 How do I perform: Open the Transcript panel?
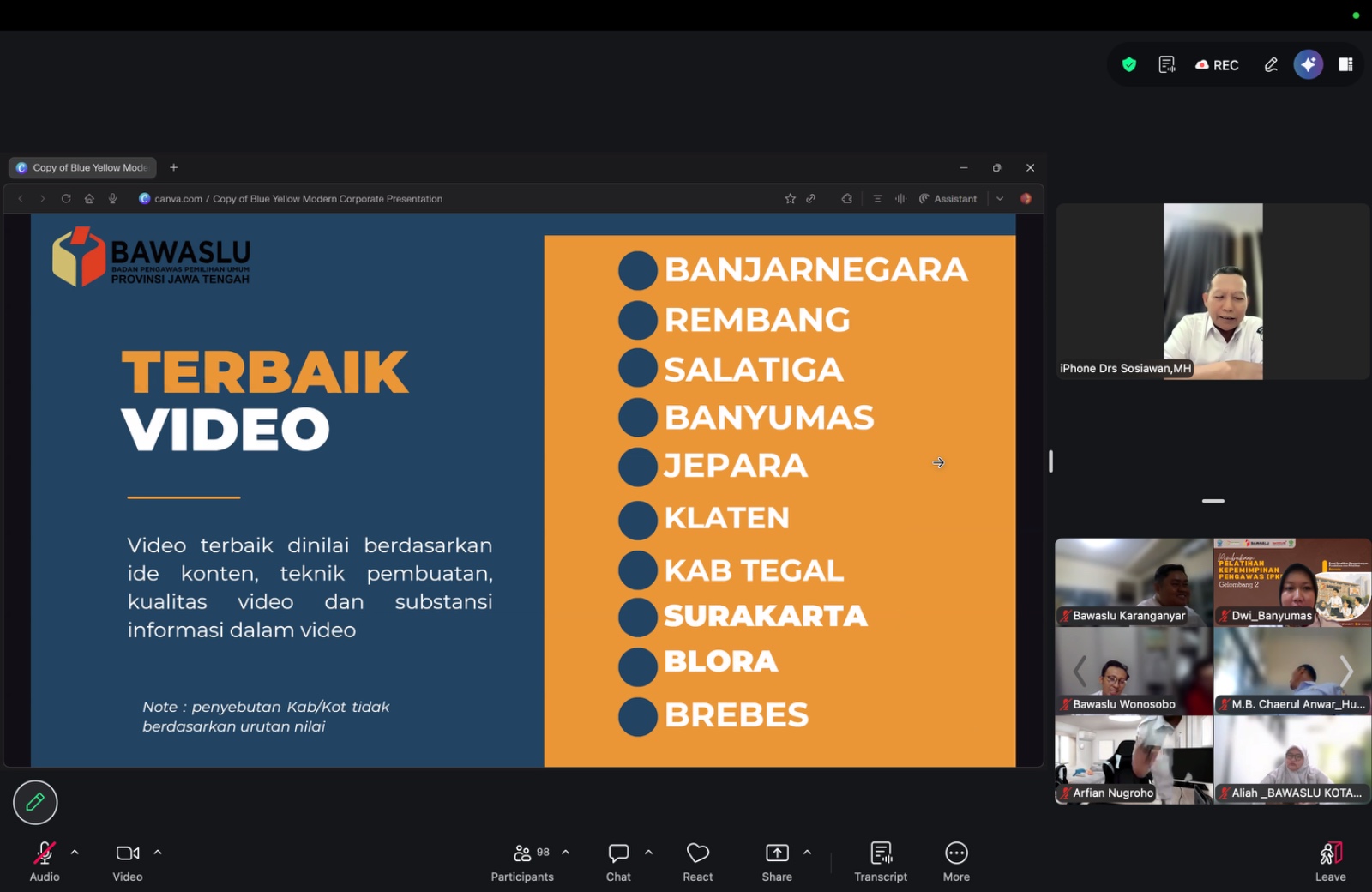tap(881, 861)
